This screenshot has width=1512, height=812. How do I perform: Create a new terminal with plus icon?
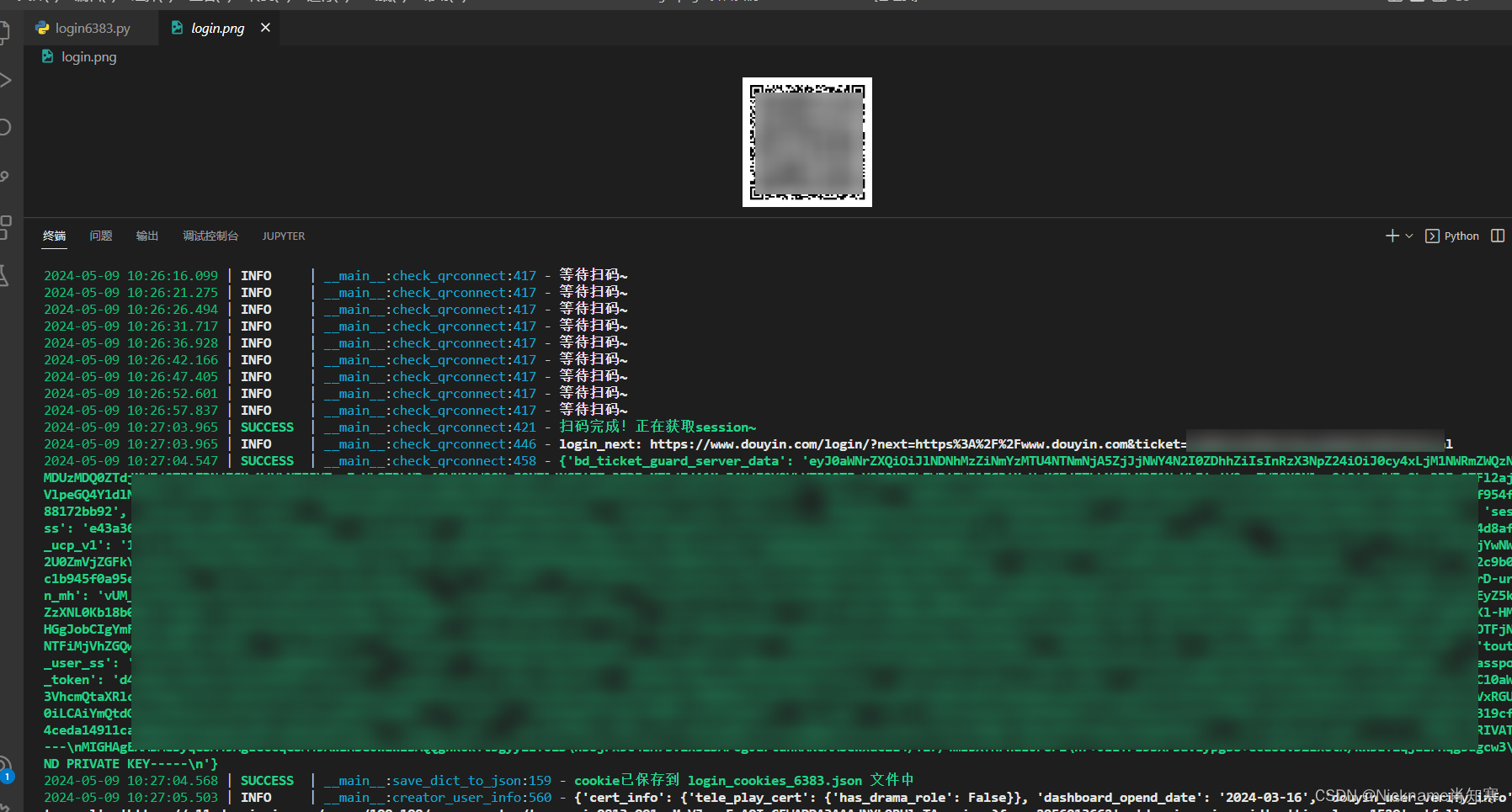pyautogui.click(x=1392, y=236)
